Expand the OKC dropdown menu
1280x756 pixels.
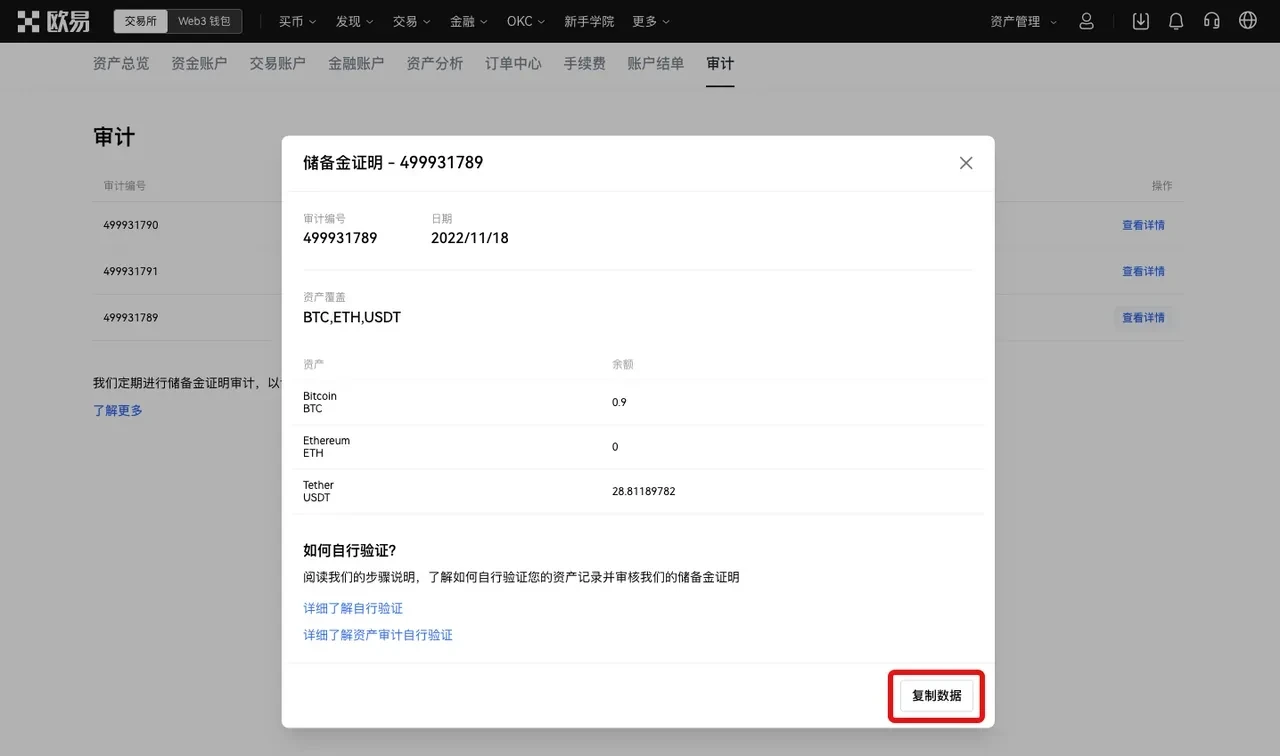click(526, 21)
